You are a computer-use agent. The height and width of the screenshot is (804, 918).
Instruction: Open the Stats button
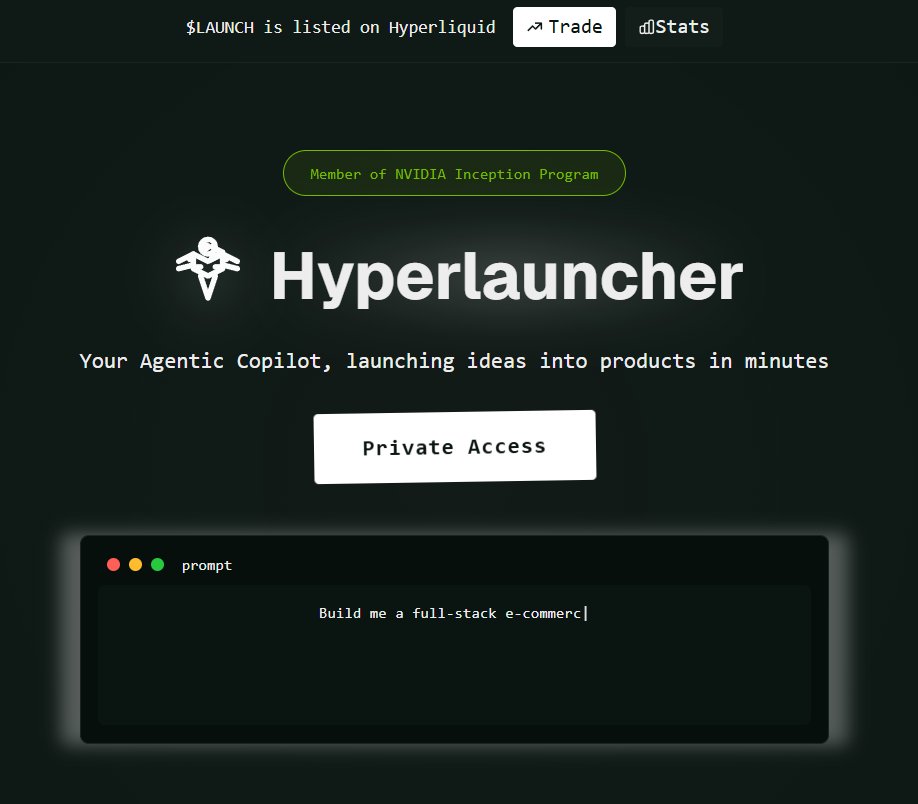pyautogui.click(x=673, y=27)
